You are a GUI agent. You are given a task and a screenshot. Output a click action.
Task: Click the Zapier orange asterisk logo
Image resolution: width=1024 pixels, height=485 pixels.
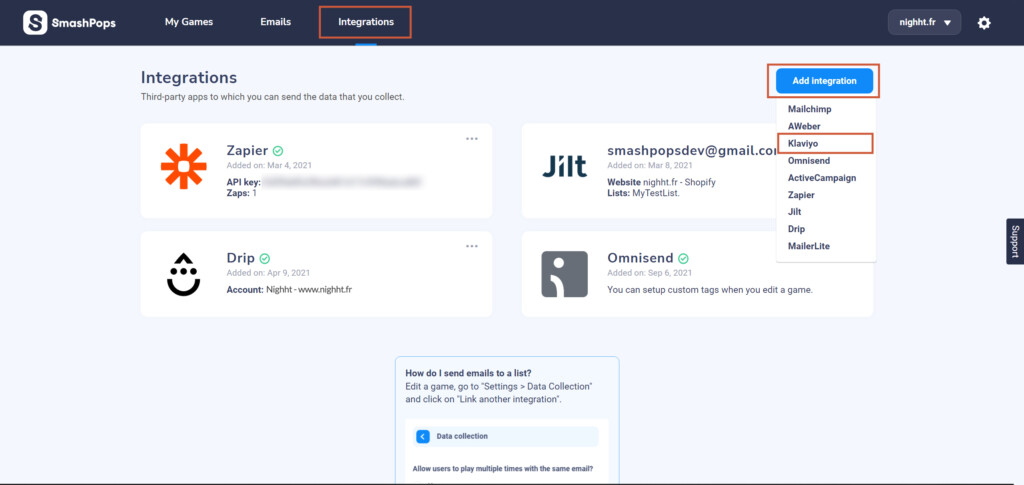tap(184, 166)
